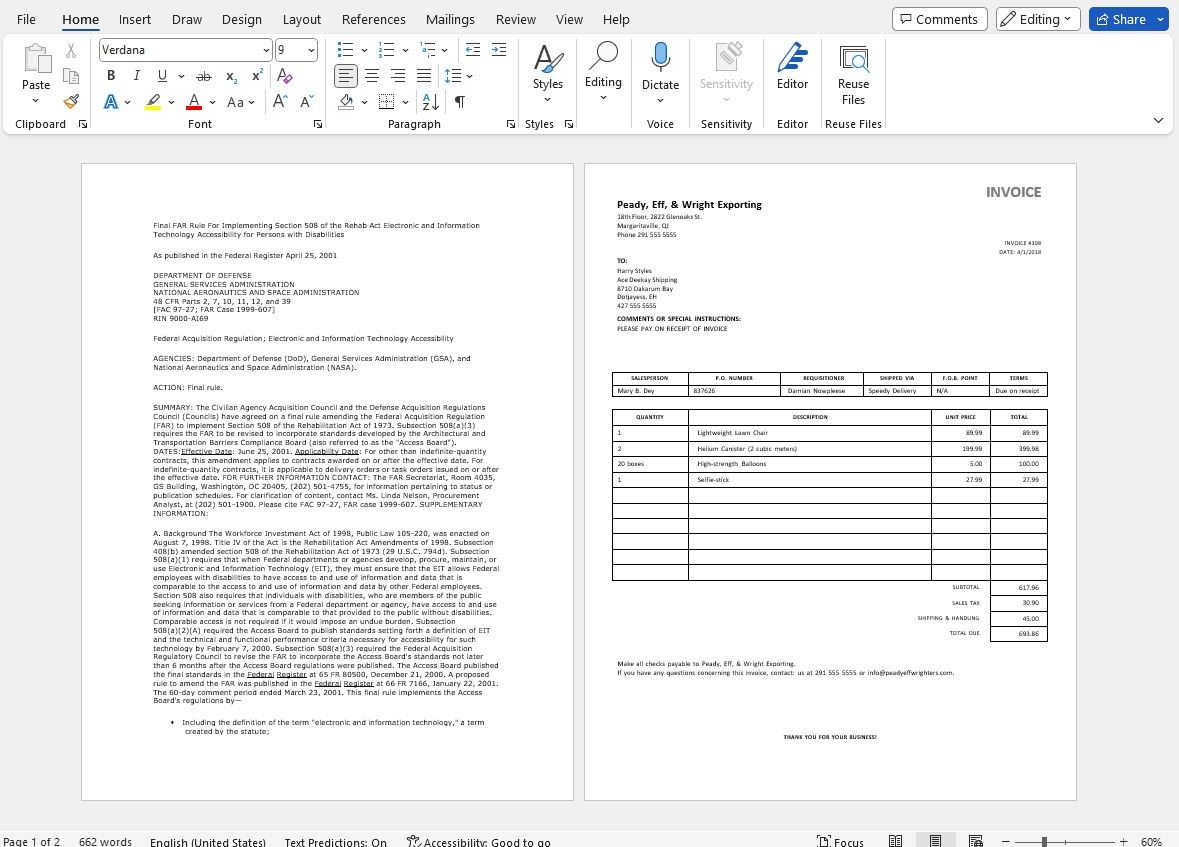
Task: Click the 60% zoom level
Action: [1150, 842]
